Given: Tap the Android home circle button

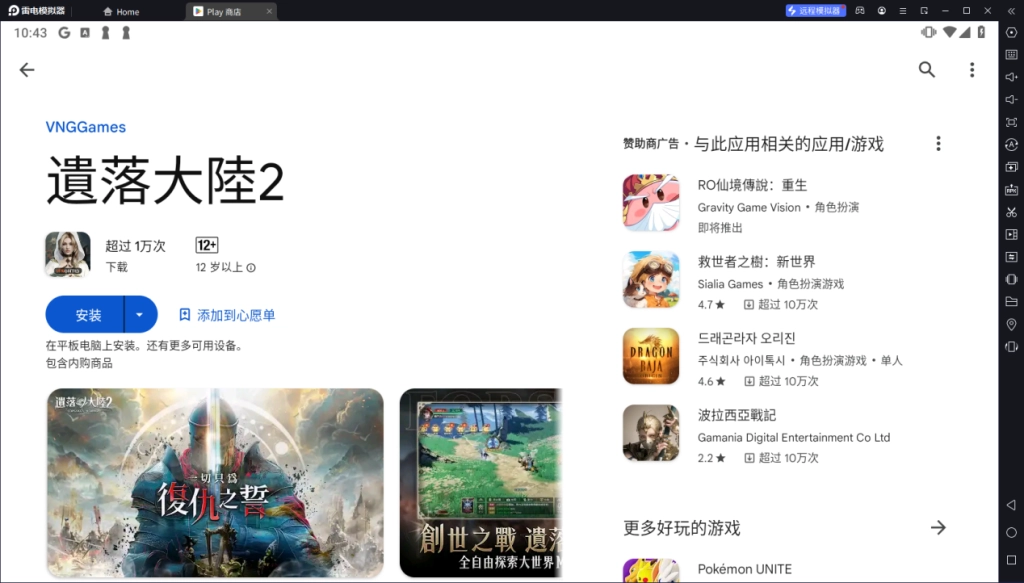Looking at the screenshot, I should tap(1012, 532).
